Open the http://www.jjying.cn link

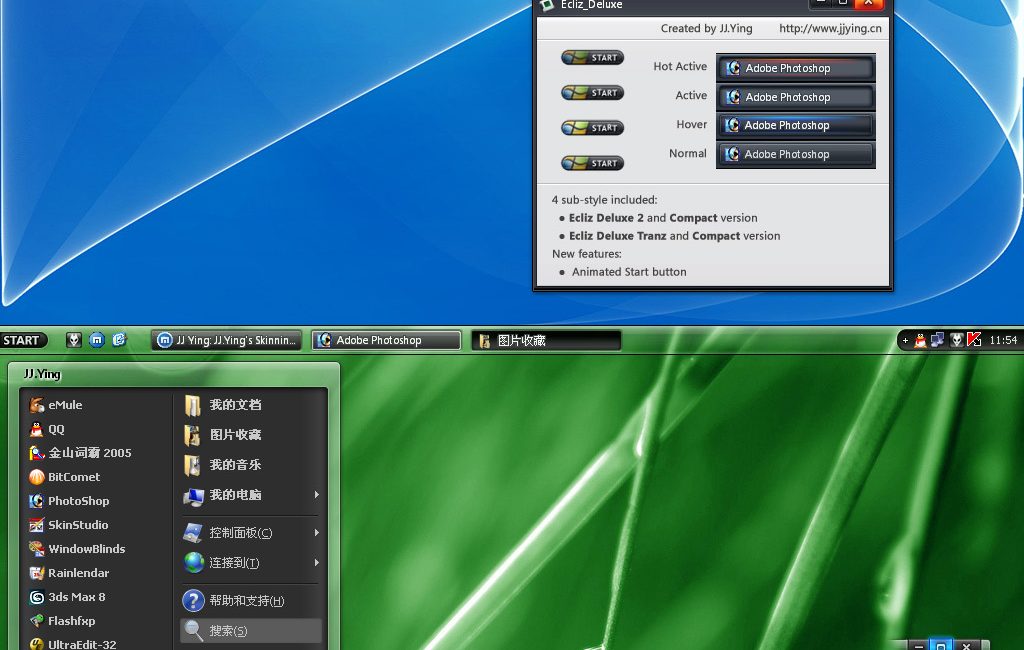[x=830, y=28]
